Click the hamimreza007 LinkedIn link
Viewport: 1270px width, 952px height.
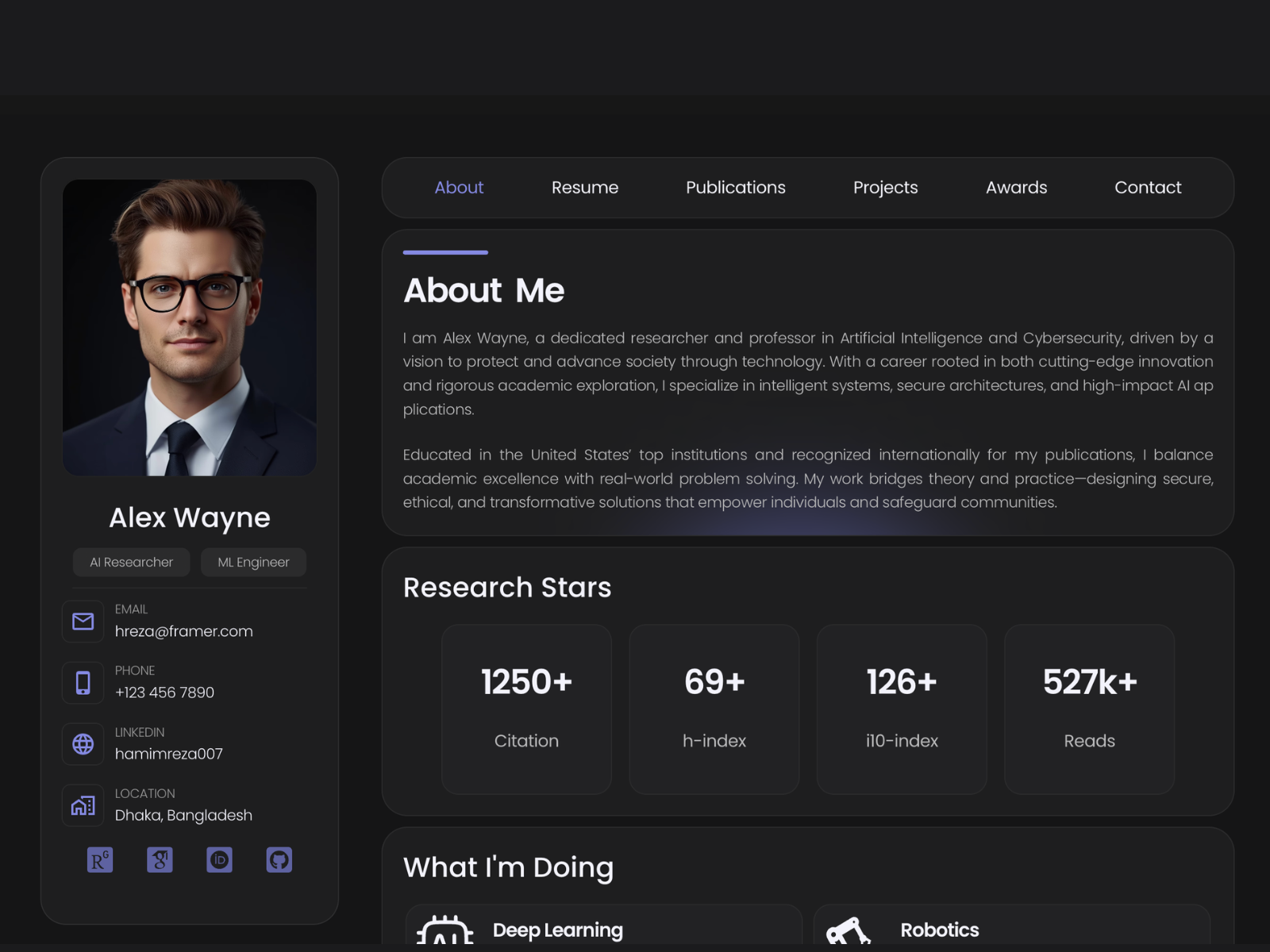[169, 754]
